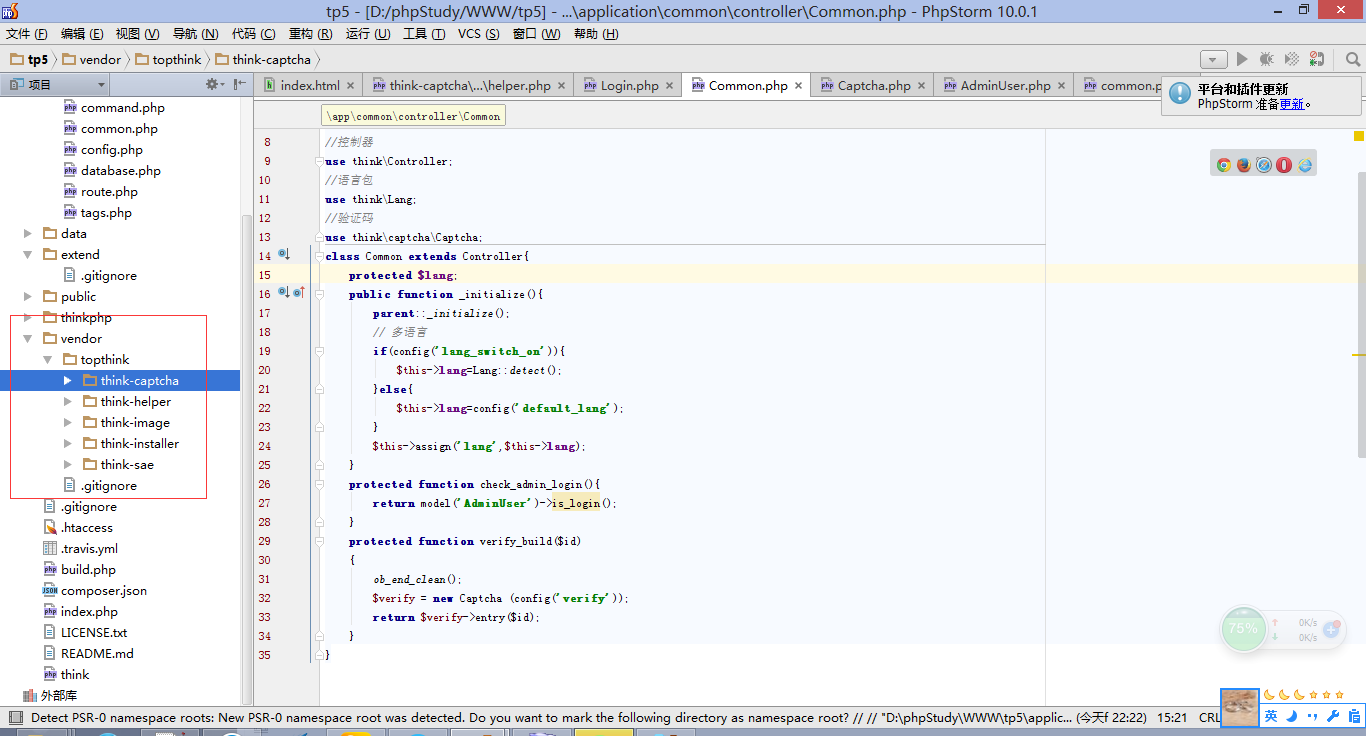1366x736 pixels.
Task: Switch to the Login.php tab
Action: 629,86
